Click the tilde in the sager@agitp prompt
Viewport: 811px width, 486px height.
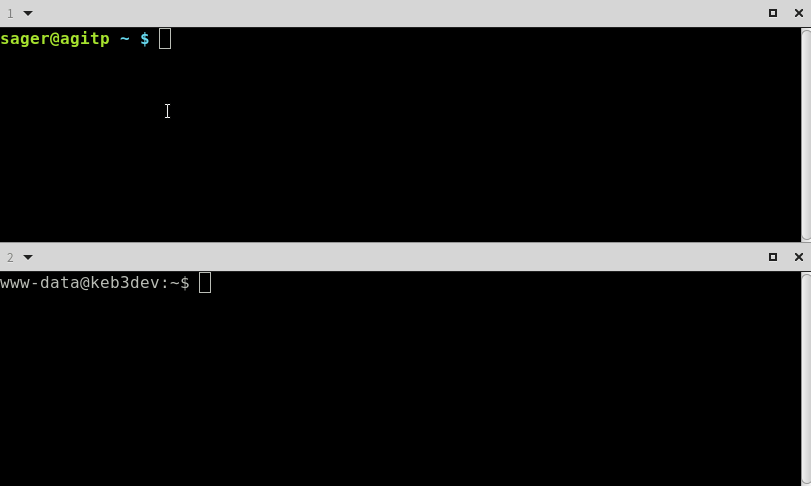pos(125,39)
